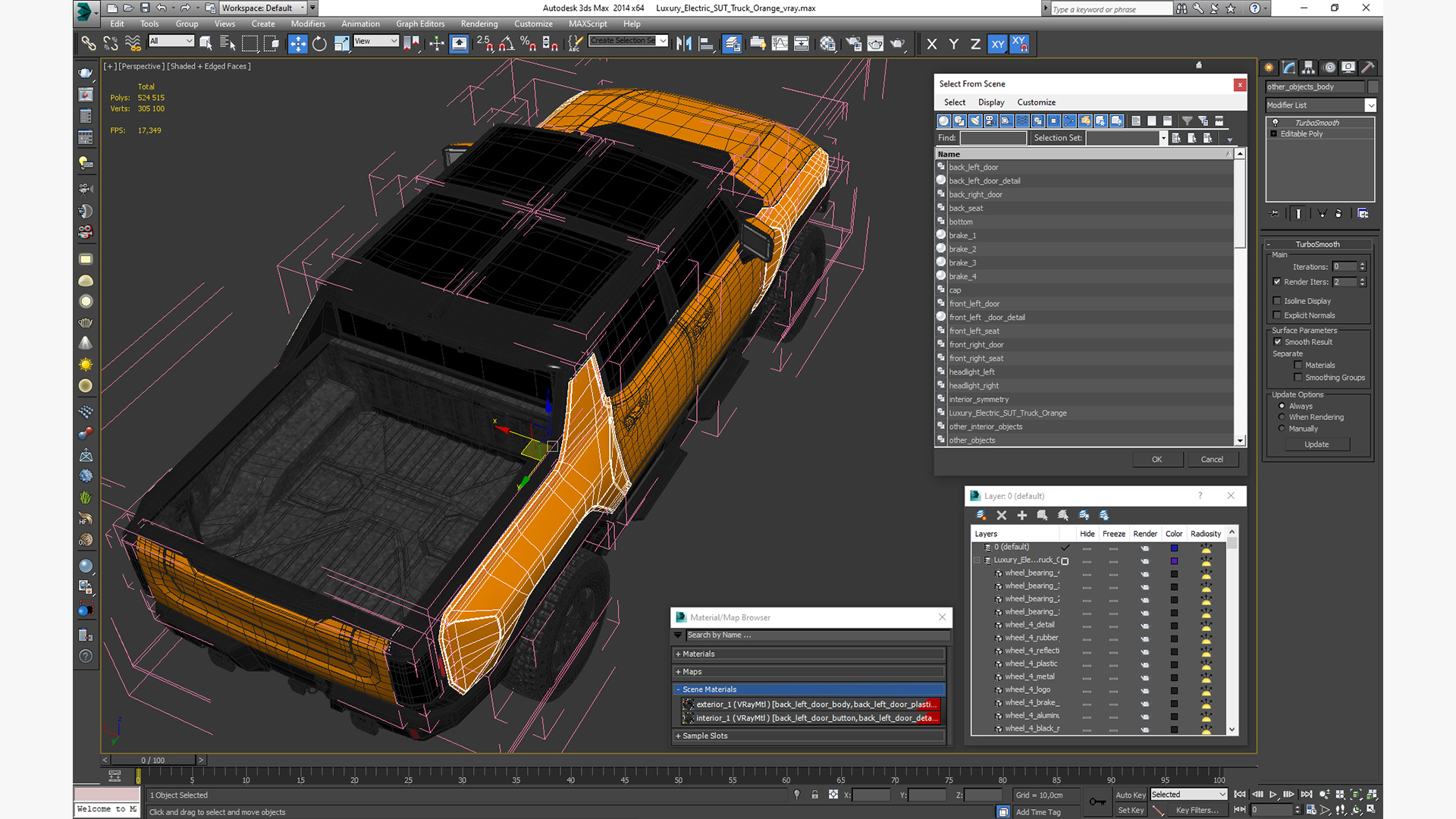Activate the Select and Rotate tool
Viewport: 1456px width, 819px height.
point(319,44)
